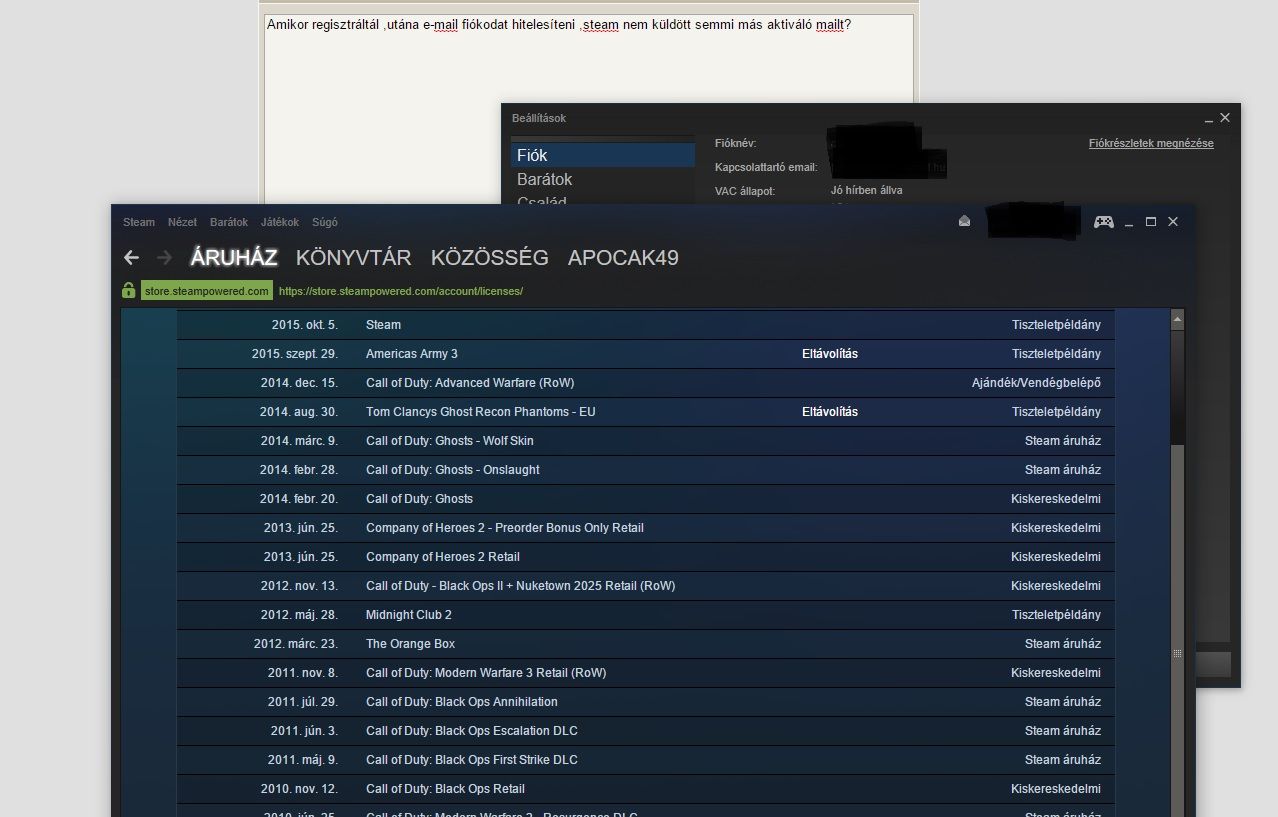Switch to the KÖZÖSSÉG community tab
The height and width of the screenshot is (817, 1278).
click(489, 258)
